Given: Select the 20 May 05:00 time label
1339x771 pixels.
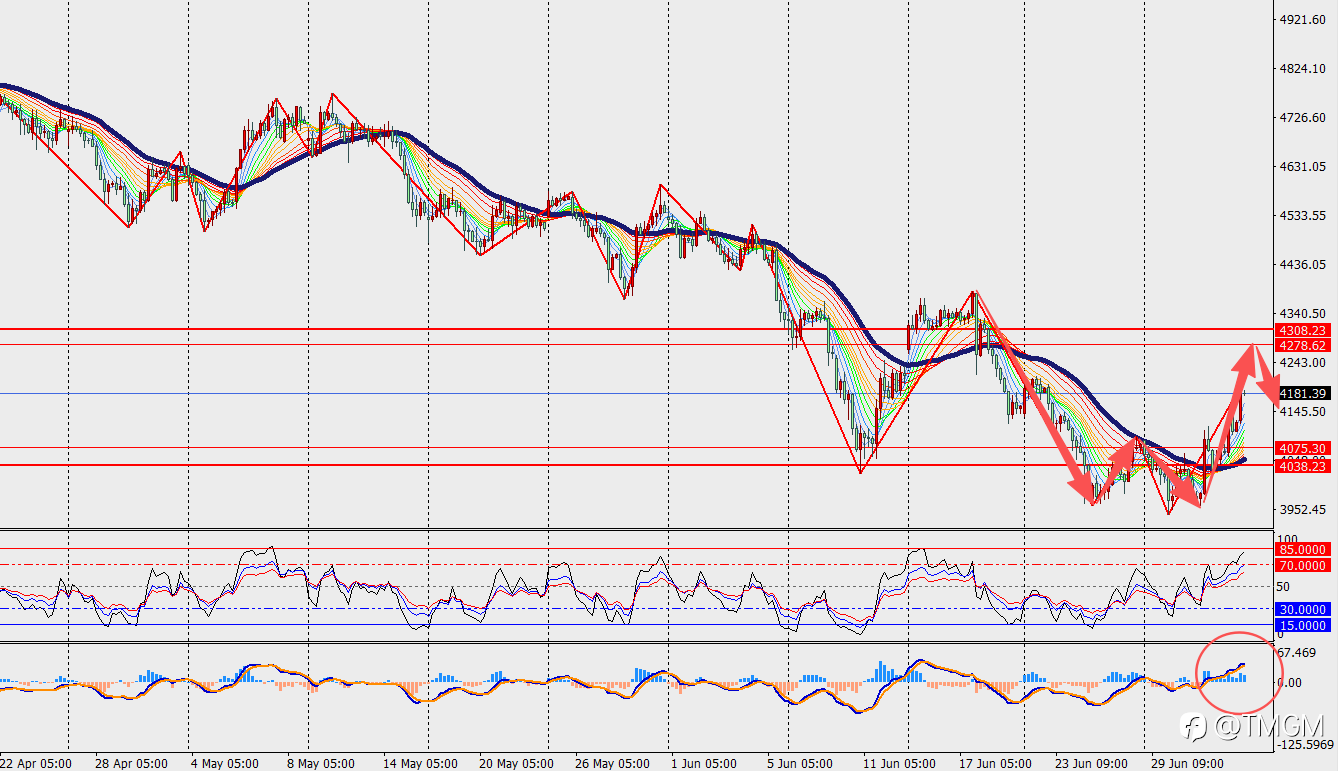Looking at the screenshot, I should pos(515,763).
